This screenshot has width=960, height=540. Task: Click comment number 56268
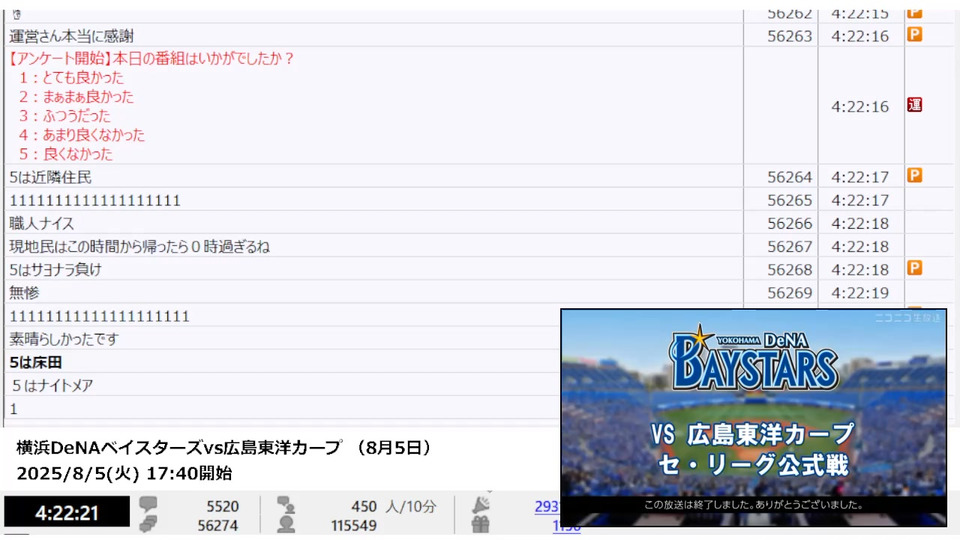pos(789,269)
